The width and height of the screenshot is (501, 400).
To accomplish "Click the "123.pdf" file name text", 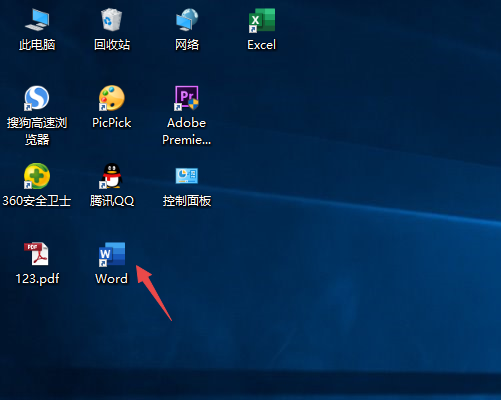I will point(37,279).
